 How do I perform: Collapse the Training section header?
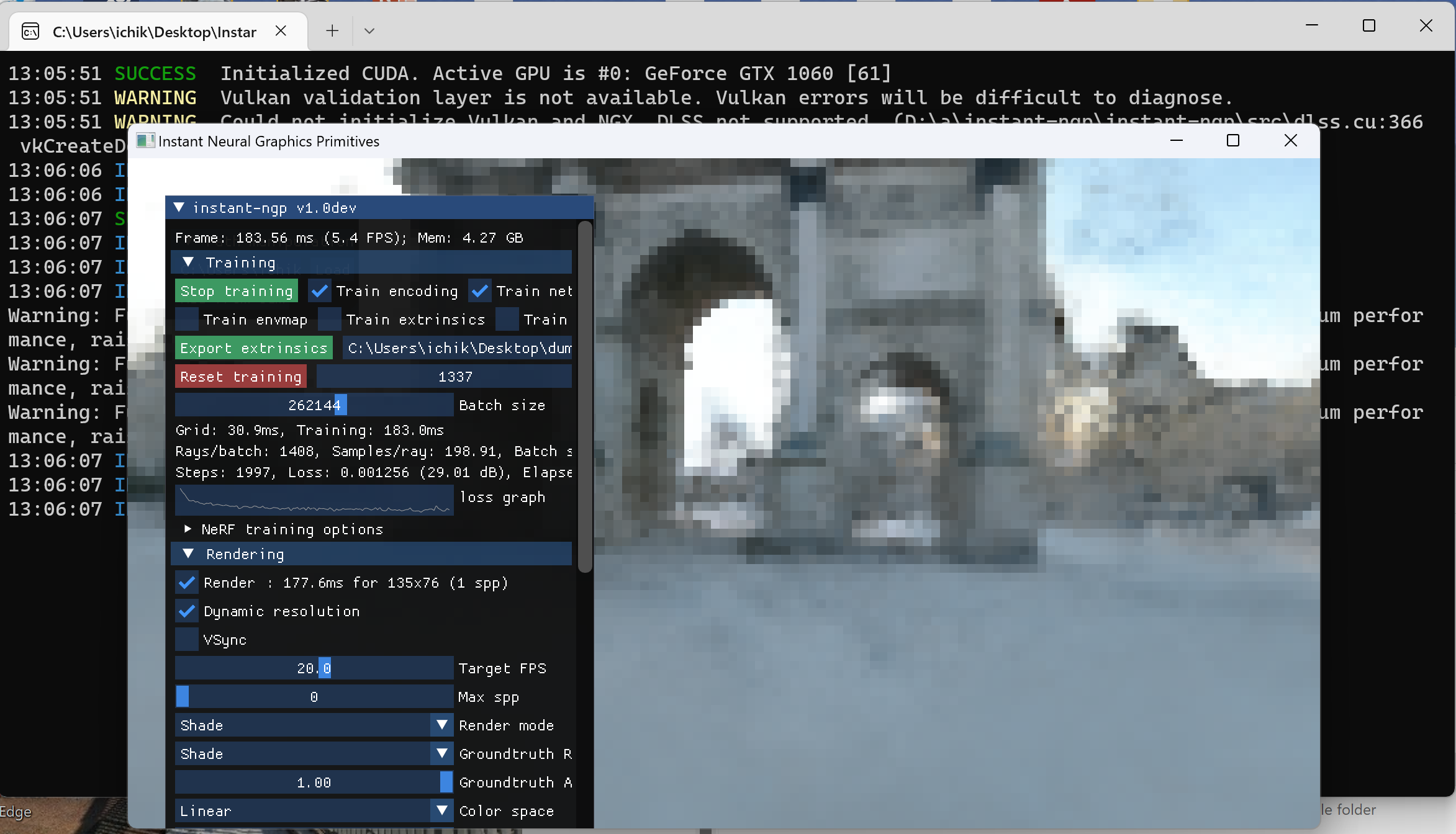click(x=189, y=262)
